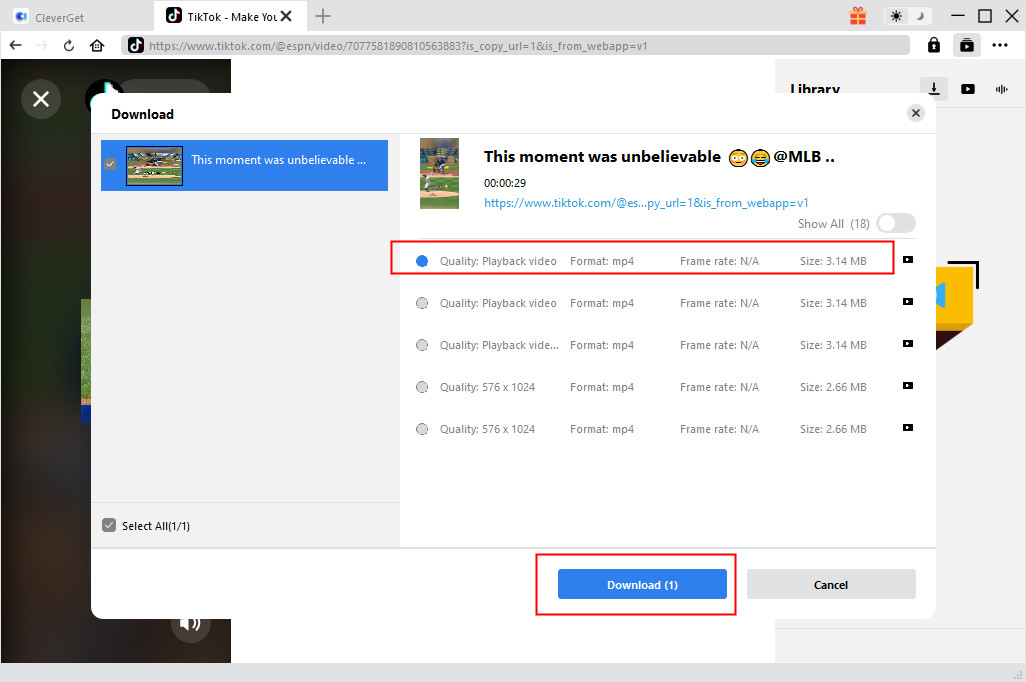Reload the current page

click(69, 45)
